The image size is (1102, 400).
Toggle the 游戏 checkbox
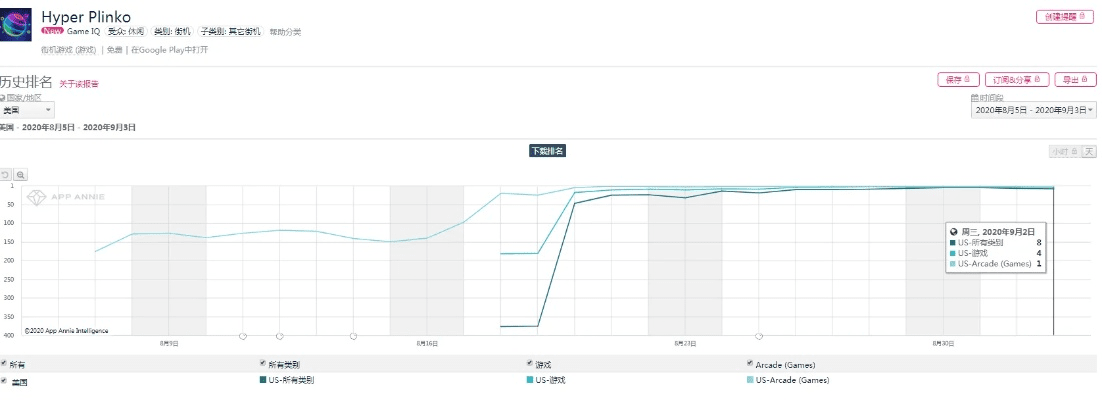(x=530, y=365)
